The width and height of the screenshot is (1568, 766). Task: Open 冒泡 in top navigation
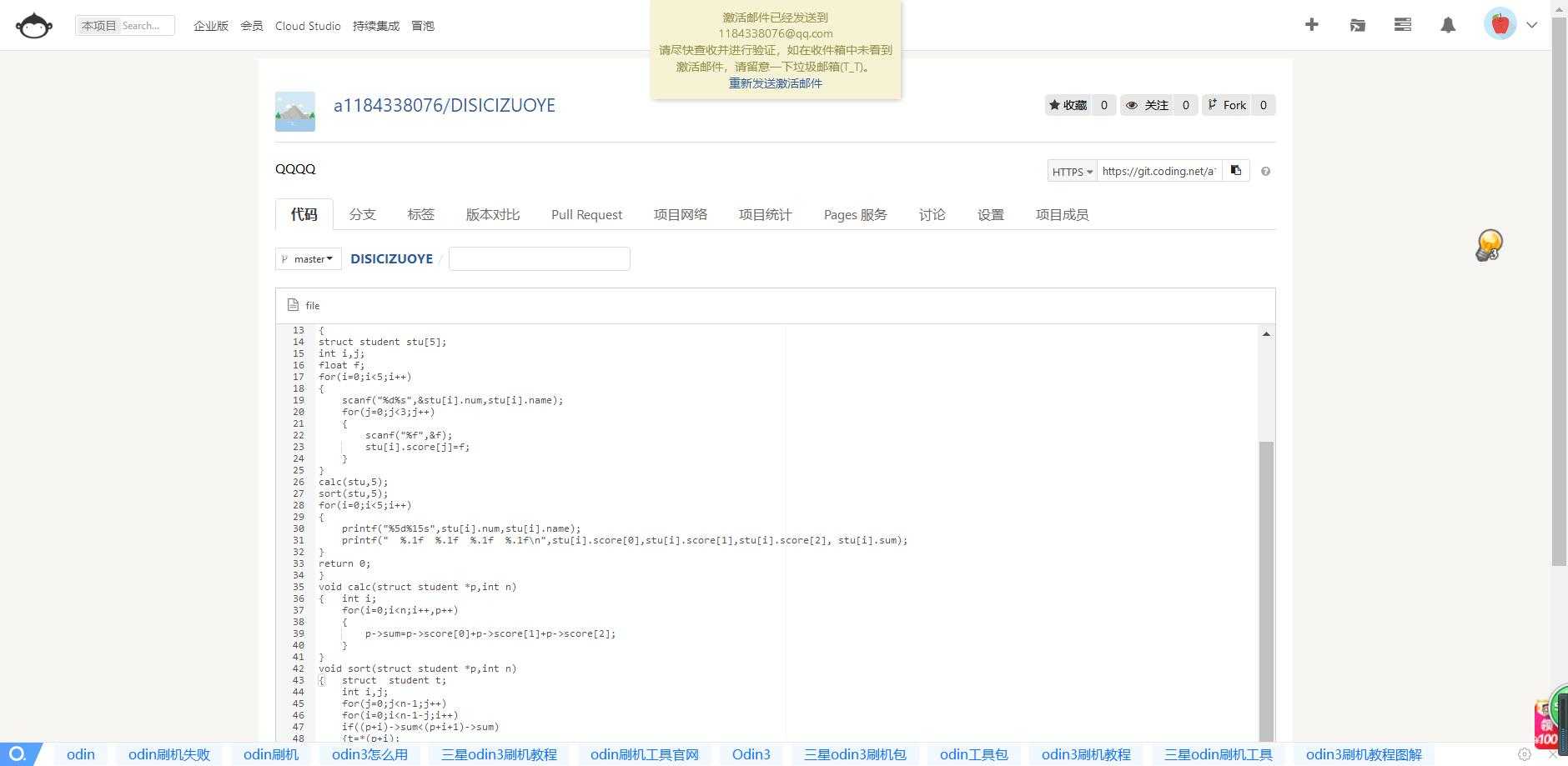pyautogui.click(x=423, y=26)
